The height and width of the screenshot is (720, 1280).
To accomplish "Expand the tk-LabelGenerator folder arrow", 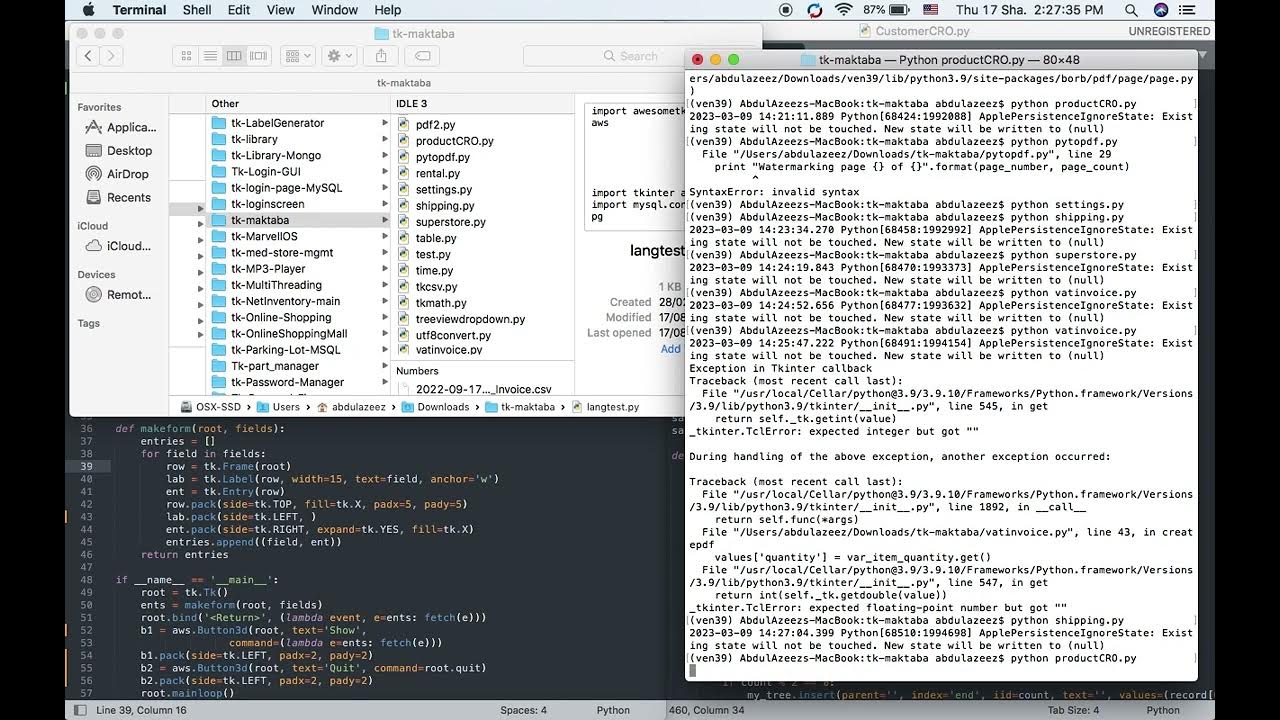I will pyautogui.click(x=385, y=123).
